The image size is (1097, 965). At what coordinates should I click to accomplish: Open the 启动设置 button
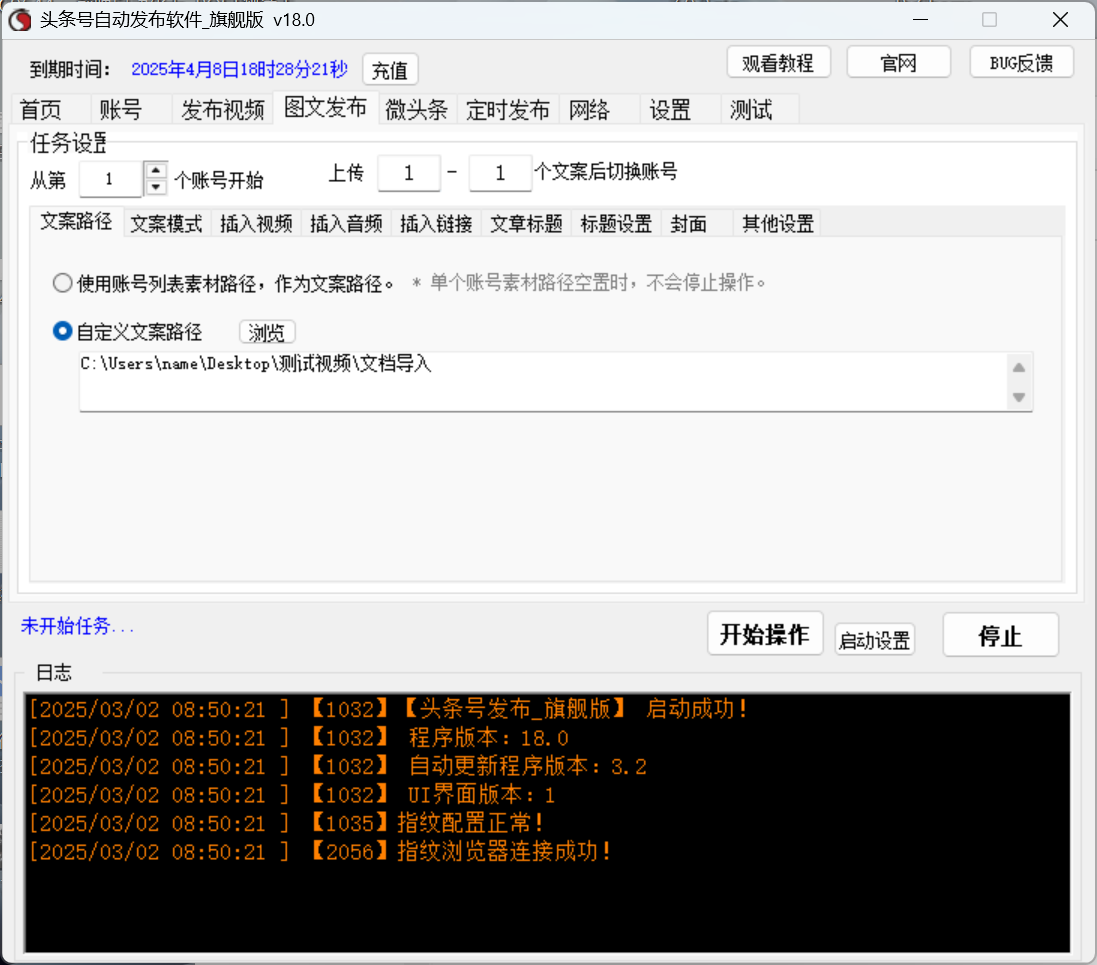point(875,640)
